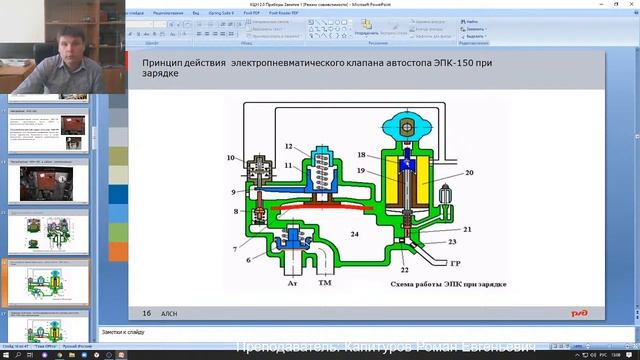640x360 pixels.
Task: Click the slide panel scrollbar thumb
Action: (95, 138)
